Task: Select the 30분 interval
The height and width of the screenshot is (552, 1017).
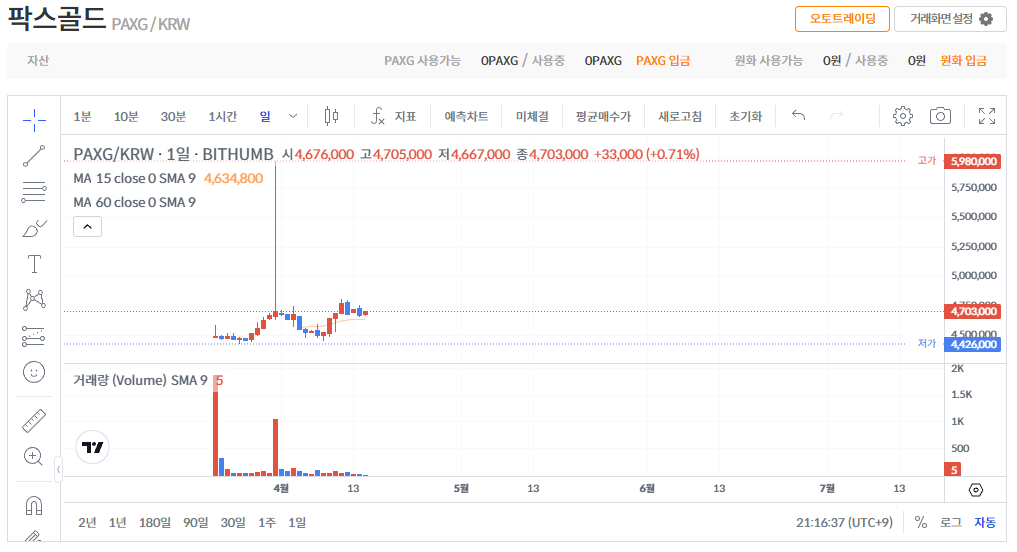Action: [x=173, y=117]
